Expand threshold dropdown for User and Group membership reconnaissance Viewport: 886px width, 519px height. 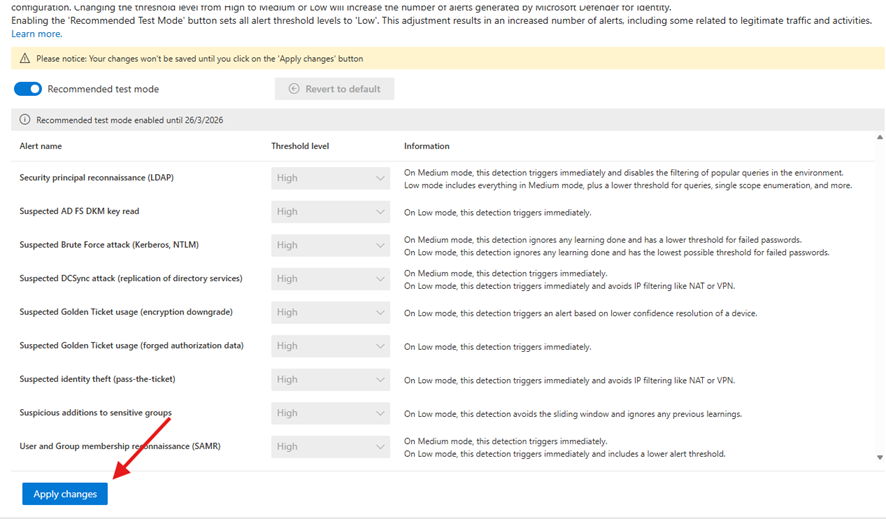pos(329,447)
